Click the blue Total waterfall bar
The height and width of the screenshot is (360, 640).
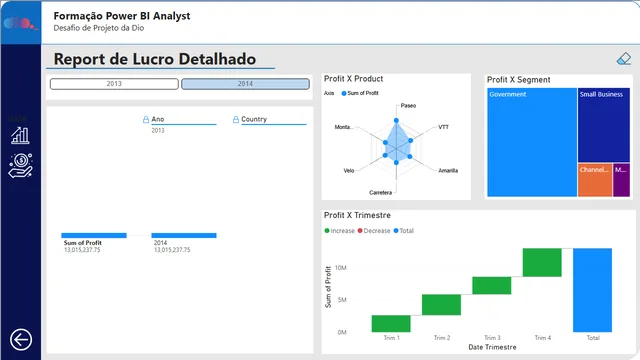click(x=592, y=290)
